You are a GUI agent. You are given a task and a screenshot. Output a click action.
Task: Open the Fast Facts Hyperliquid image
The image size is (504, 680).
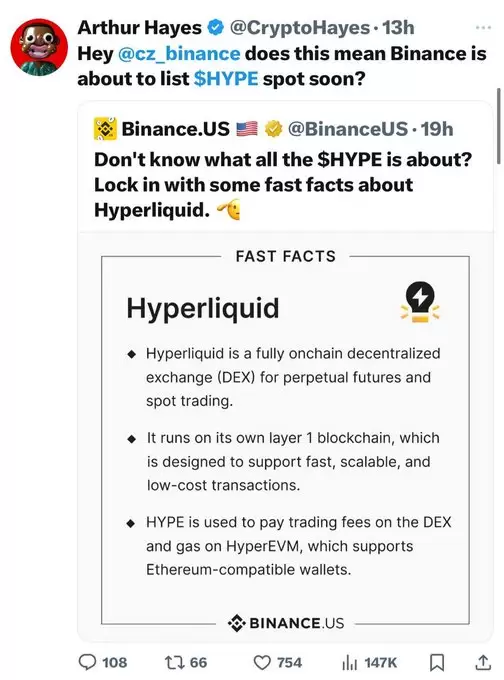coord(285,436)
